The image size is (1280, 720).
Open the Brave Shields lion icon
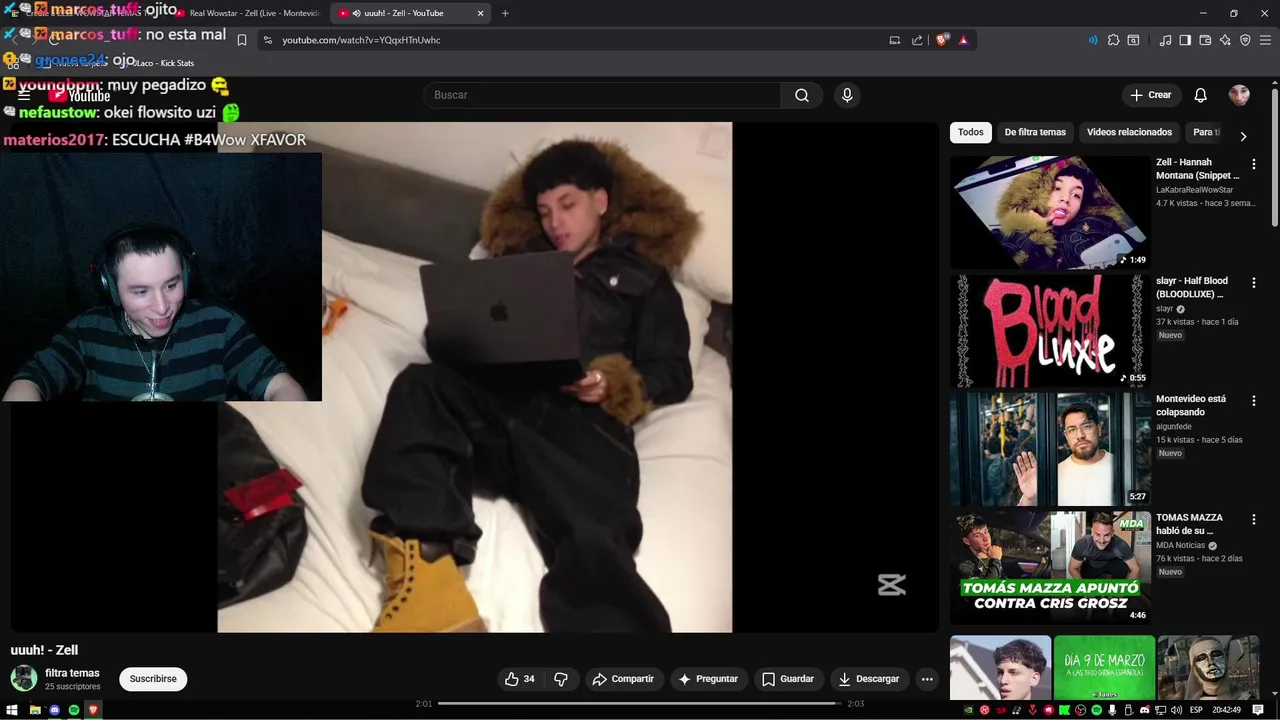[x=942, y=40]
